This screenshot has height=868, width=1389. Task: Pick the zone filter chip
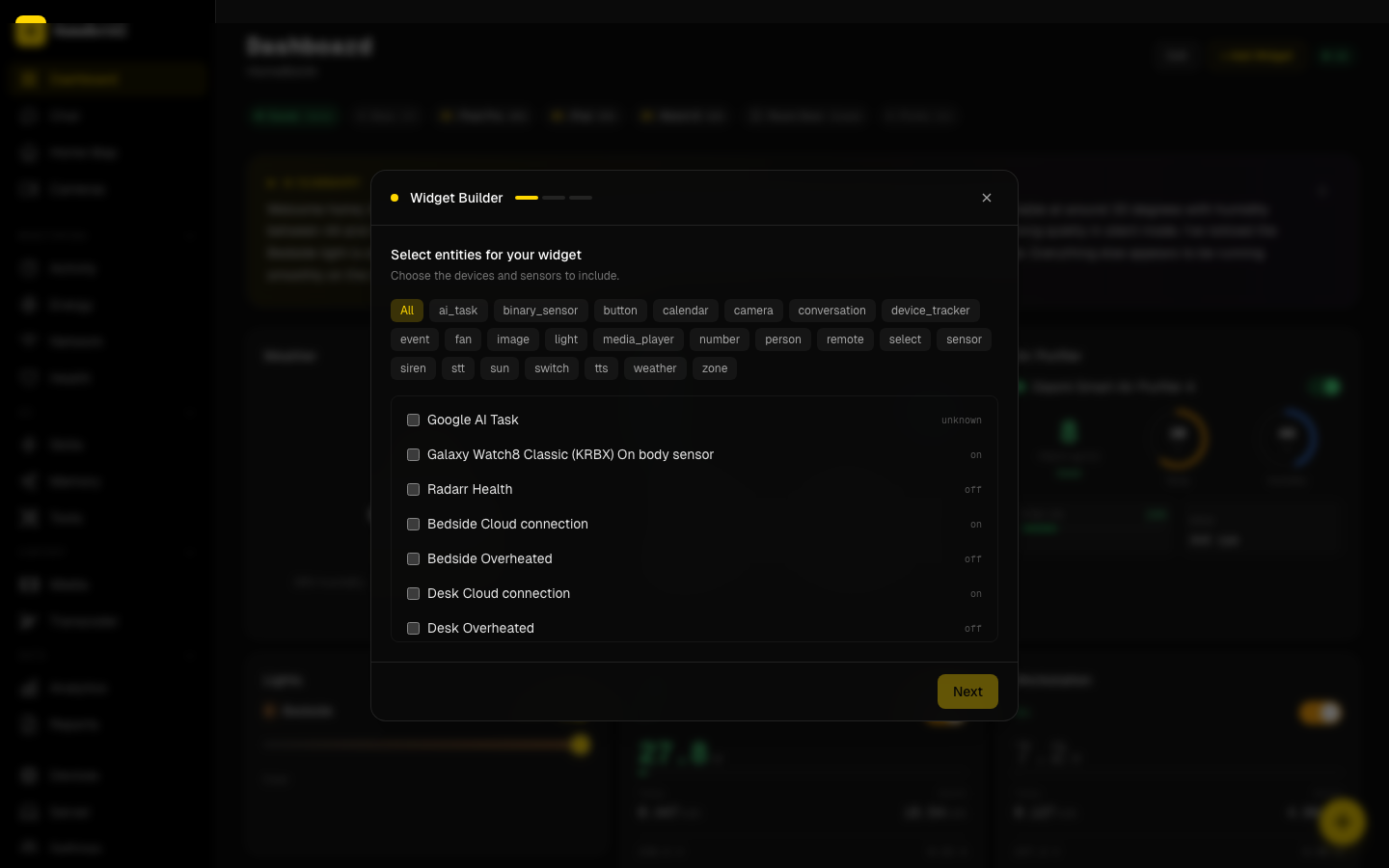pyautogui.click(x=715, y=368)
